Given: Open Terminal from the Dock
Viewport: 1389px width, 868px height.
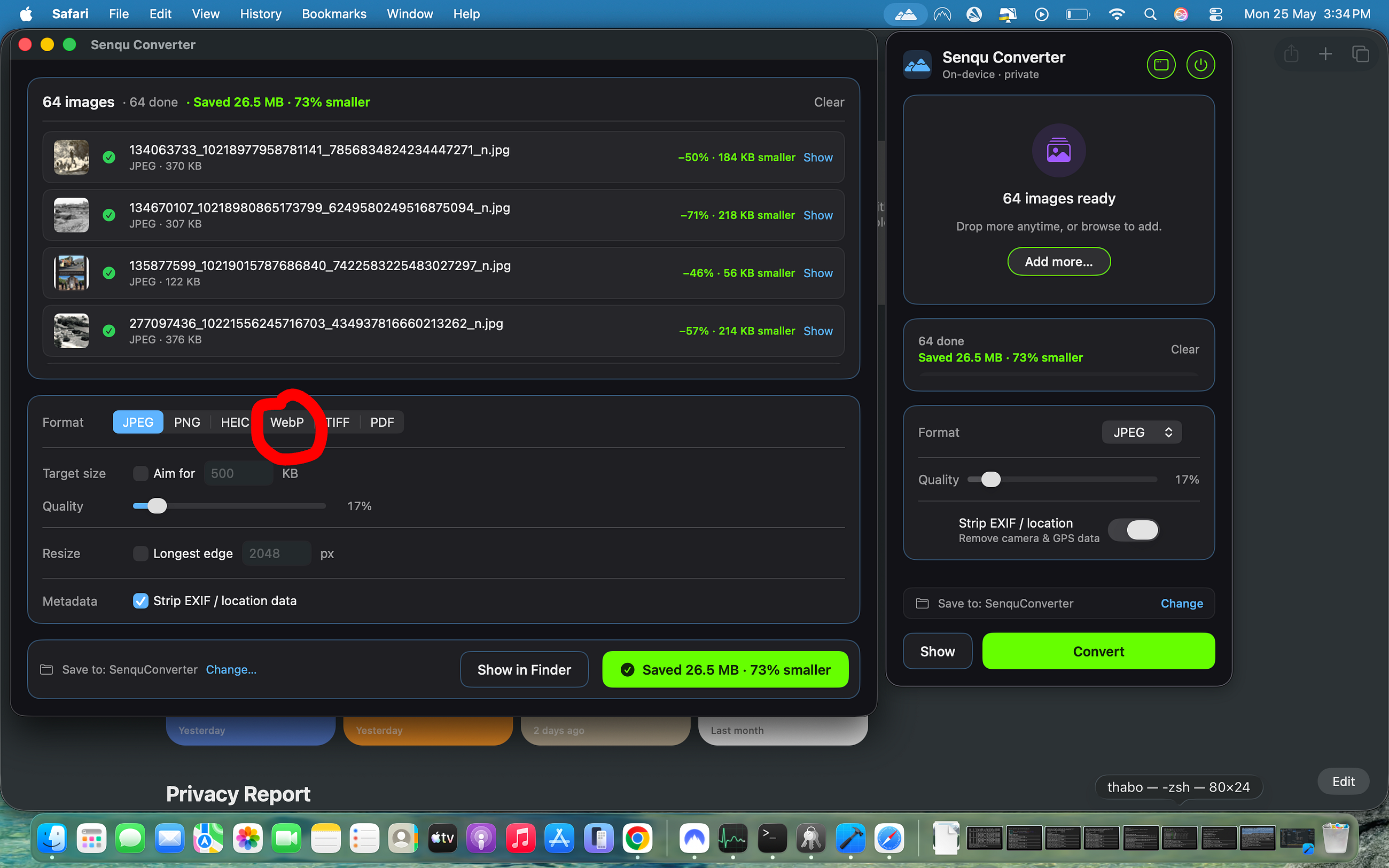Looking at the screenshot, I should pos(772,839).
